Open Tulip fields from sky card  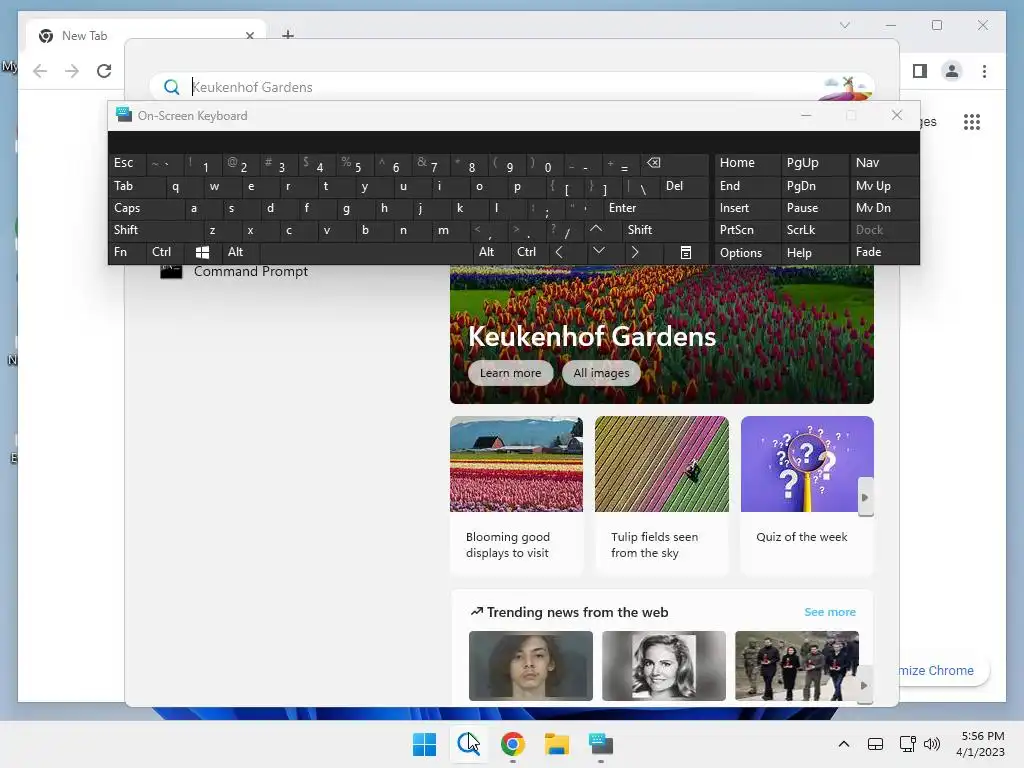coord(662,495)
